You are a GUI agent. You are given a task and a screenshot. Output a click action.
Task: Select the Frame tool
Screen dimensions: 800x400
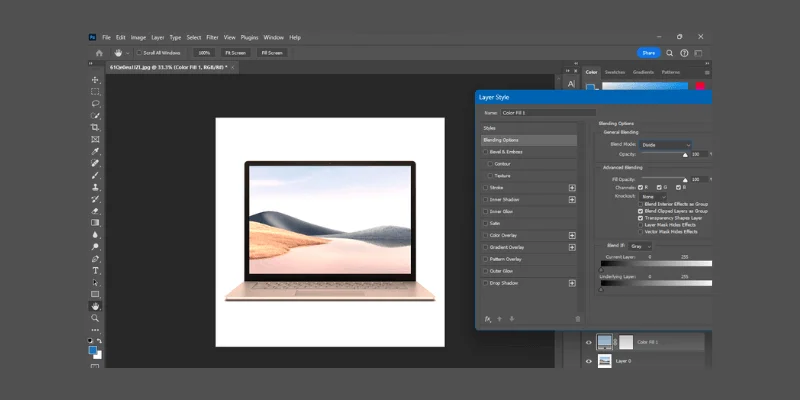coord(95,139)
